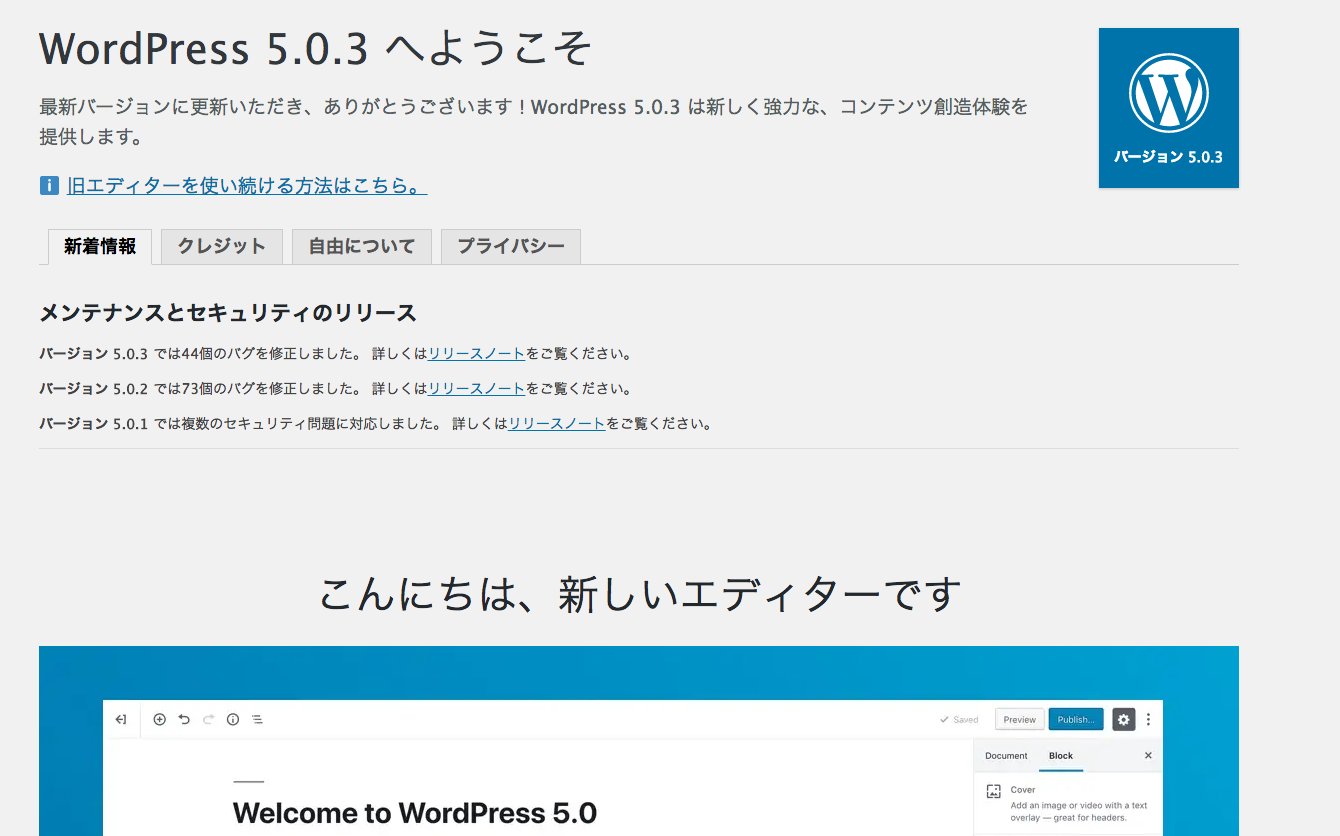Click the メンテナンスとセキュリティのリリース heading

tap(228, 313)
